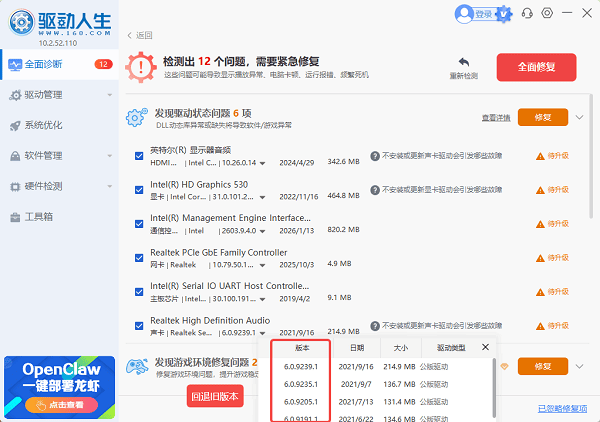Click 待升级 warning on 显示器音频 row
The width and height of the screenshot is (600, 422).
(552, 156)
